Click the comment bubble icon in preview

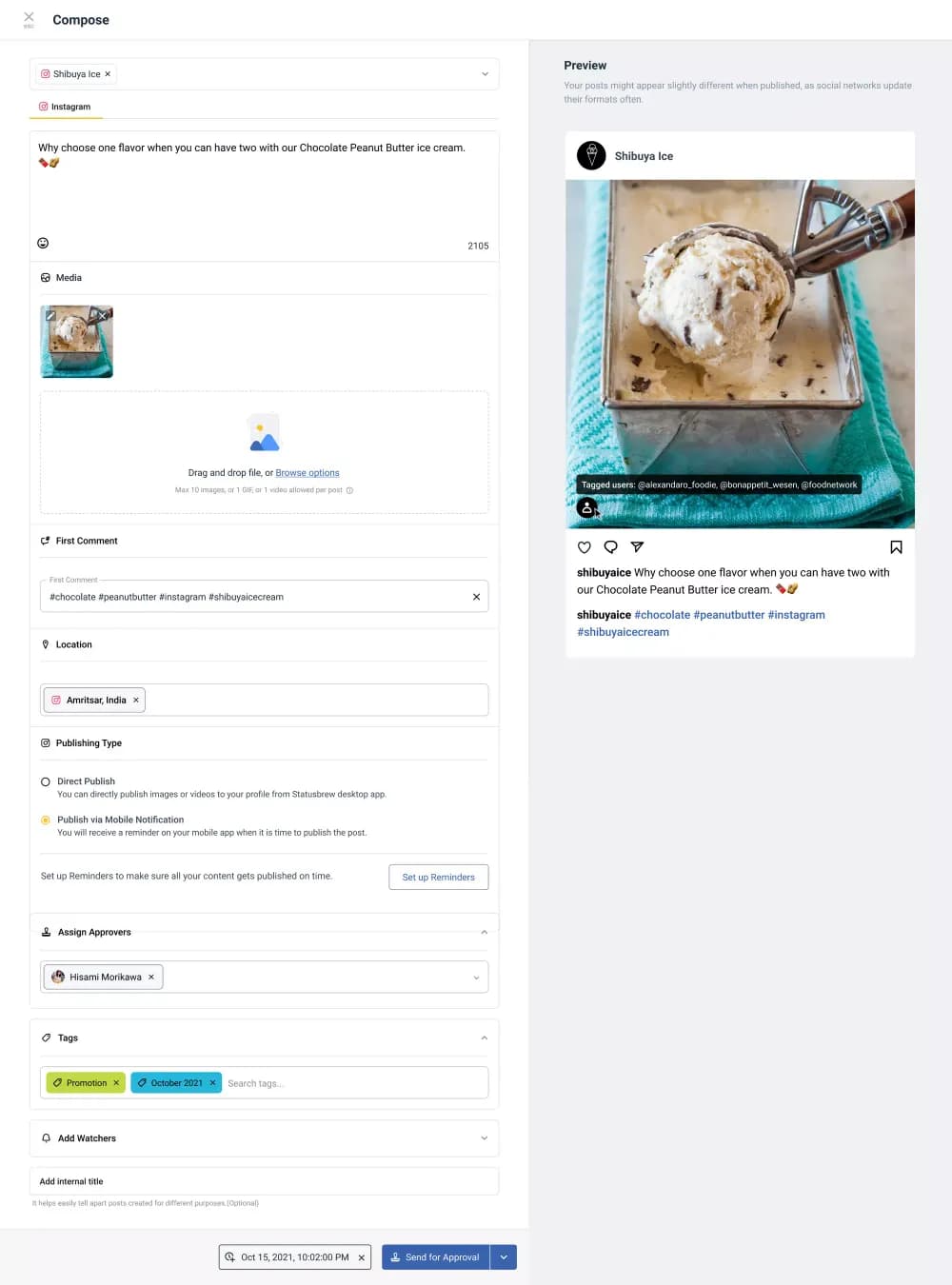pos(611,547)
